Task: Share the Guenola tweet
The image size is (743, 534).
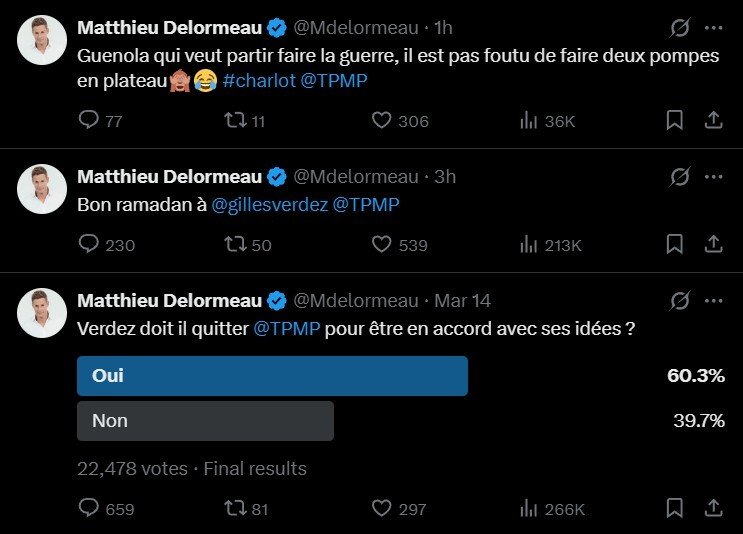Action: click(714, 121)
